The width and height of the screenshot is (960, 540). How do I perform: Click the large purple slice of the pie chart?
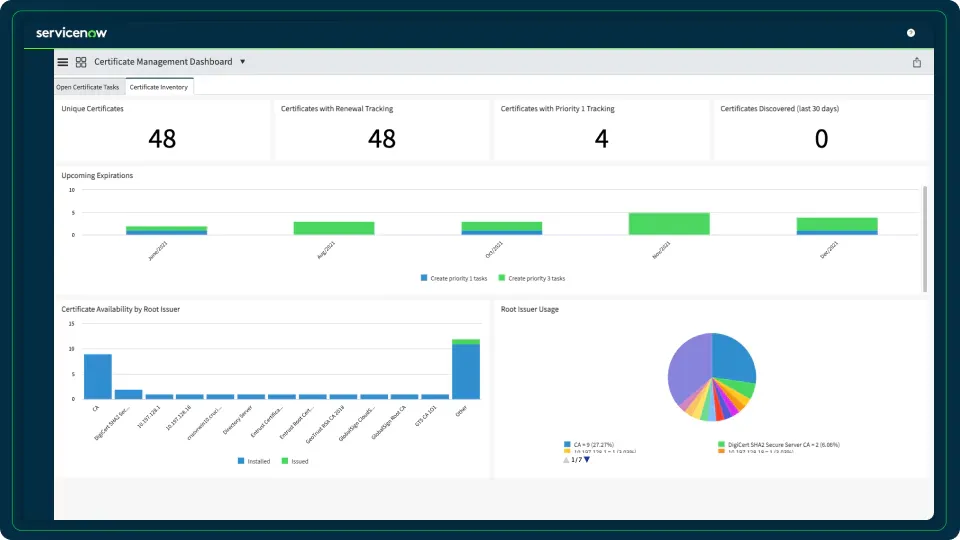(690, 370)
